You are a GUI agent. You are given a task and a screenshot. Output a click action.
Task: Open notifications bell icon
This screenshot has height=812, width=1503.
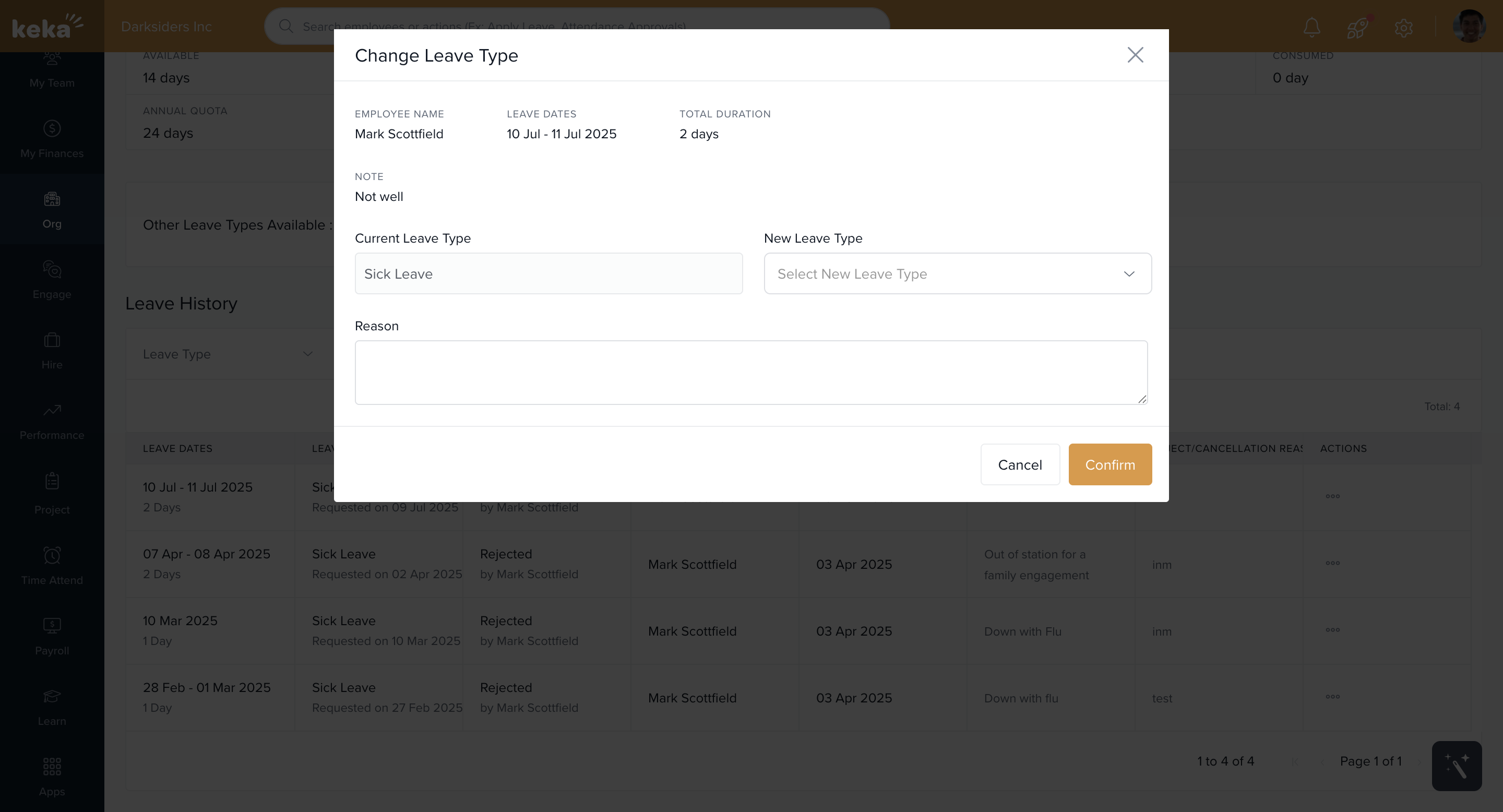[1311, 27]
